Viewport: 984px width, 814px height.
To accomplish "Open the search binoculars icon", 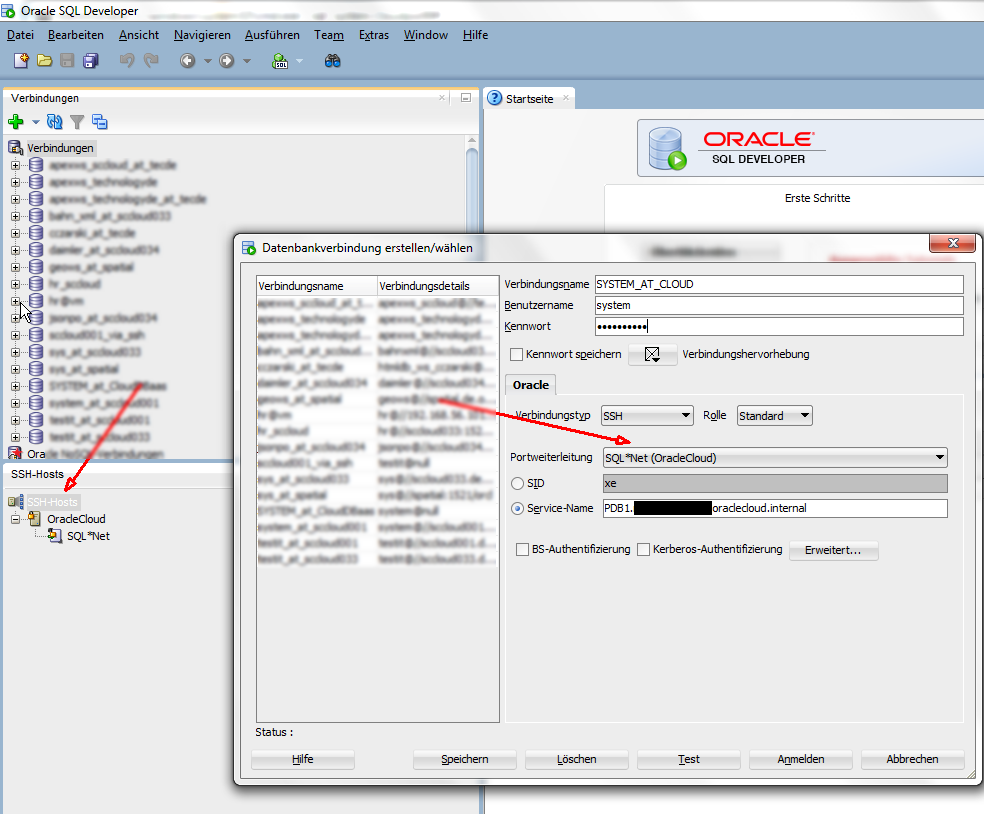I will 332,59.
